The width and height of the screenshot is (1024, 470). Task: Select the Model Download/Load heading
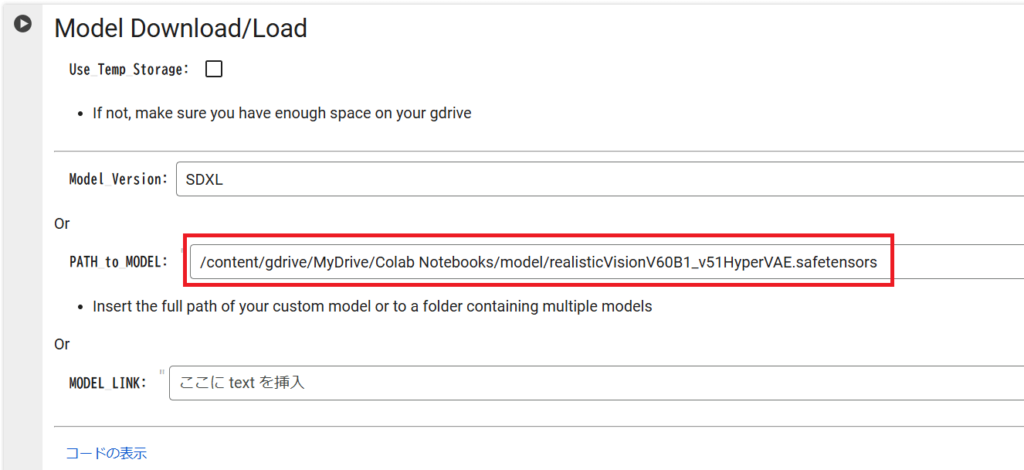(180, 28)
